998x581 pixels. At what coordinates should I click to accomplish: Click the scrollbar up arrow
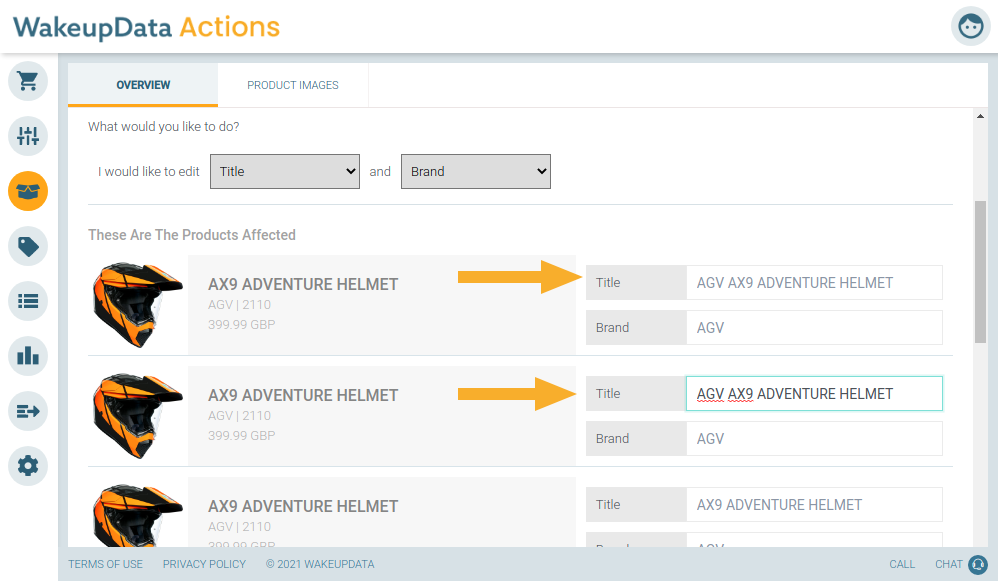click(x=980, y=116)
